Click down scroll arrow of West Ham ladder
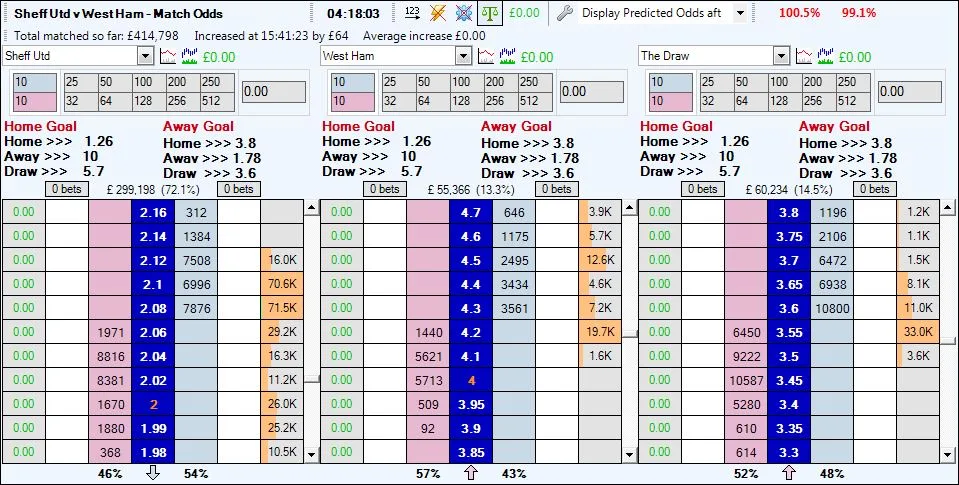This screenshot has height=485, width=959. [629, 454]
